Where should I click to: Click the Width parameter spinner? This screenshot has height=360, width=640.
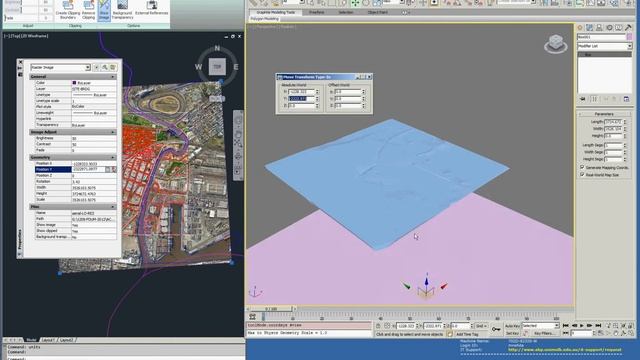625,129
